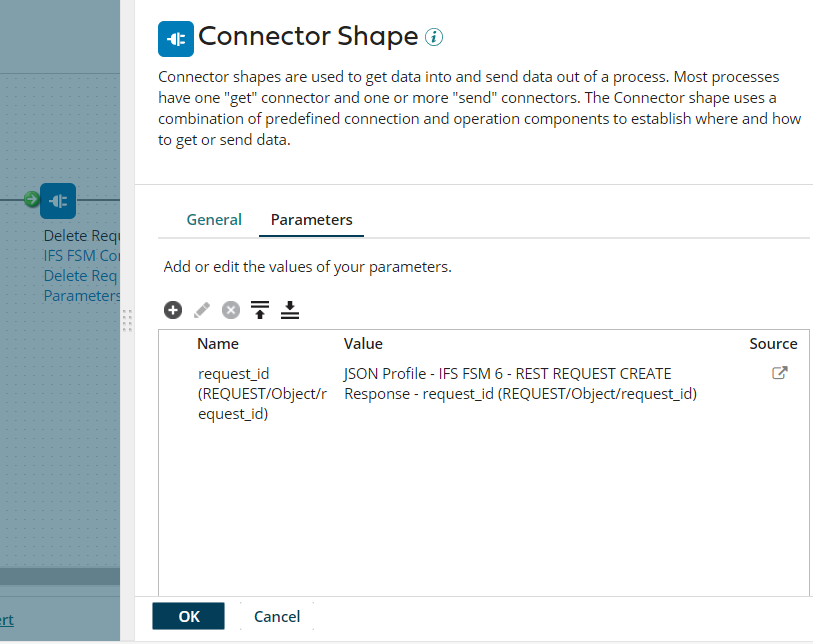Click the Value column header

[x=363, y=344]
